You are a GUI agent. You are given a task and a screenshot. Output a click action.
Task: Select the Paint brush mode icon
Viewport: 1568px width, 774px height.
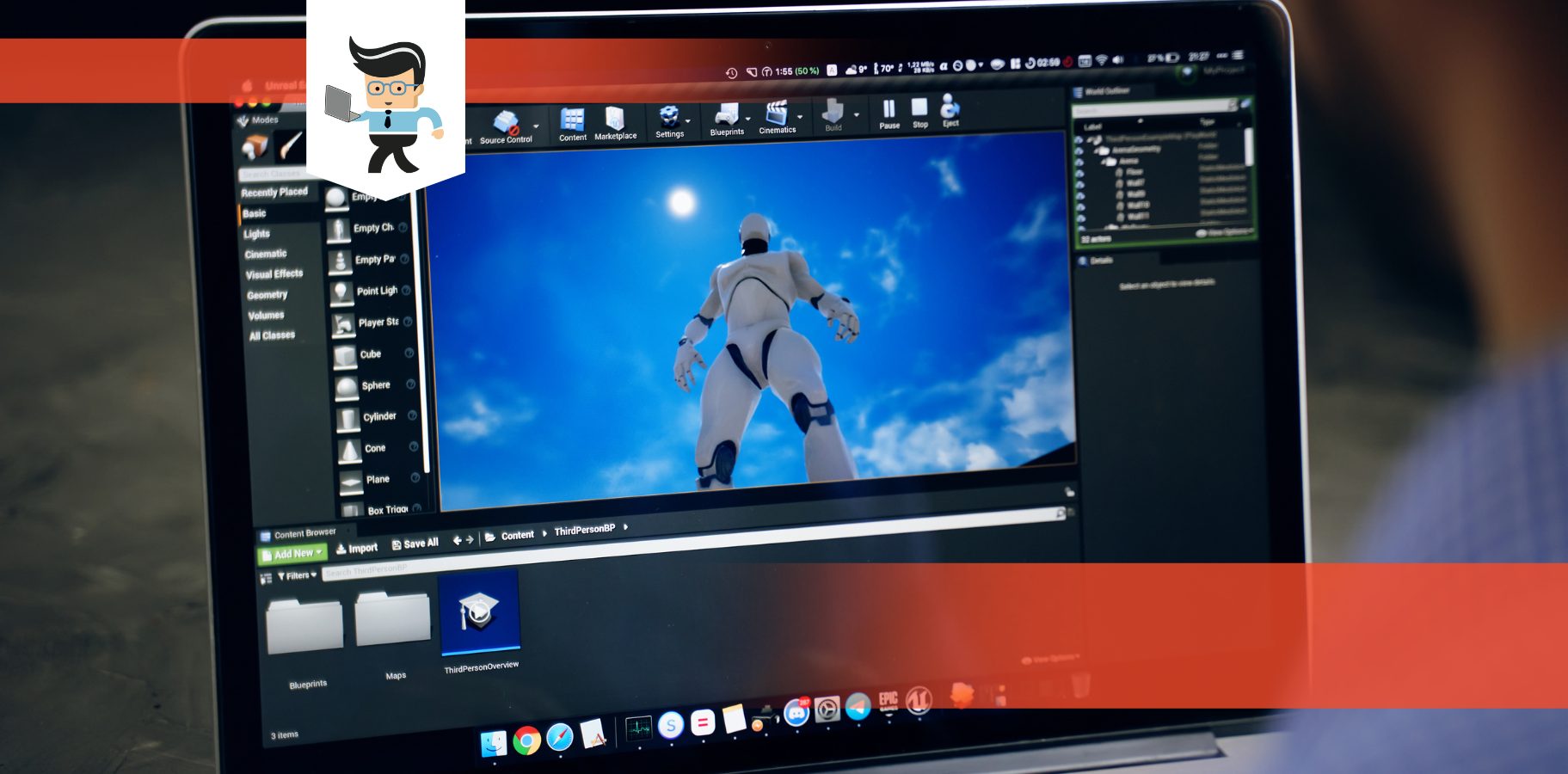(290, 144)
